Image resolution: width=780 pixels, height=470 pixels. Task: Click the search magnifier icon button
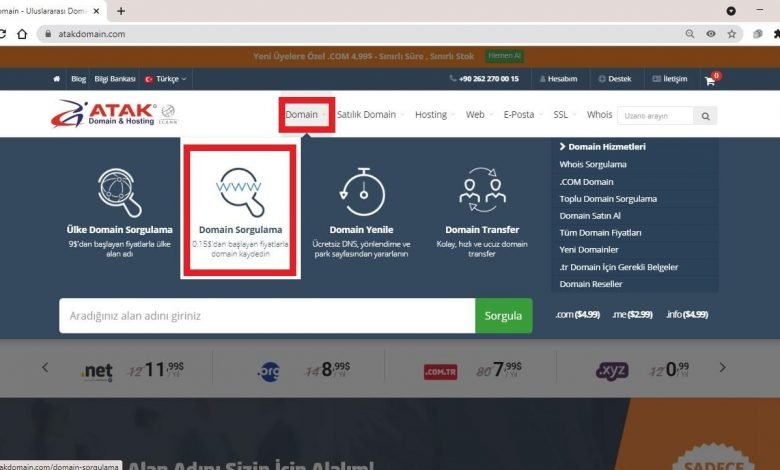(x=706, y=116)
